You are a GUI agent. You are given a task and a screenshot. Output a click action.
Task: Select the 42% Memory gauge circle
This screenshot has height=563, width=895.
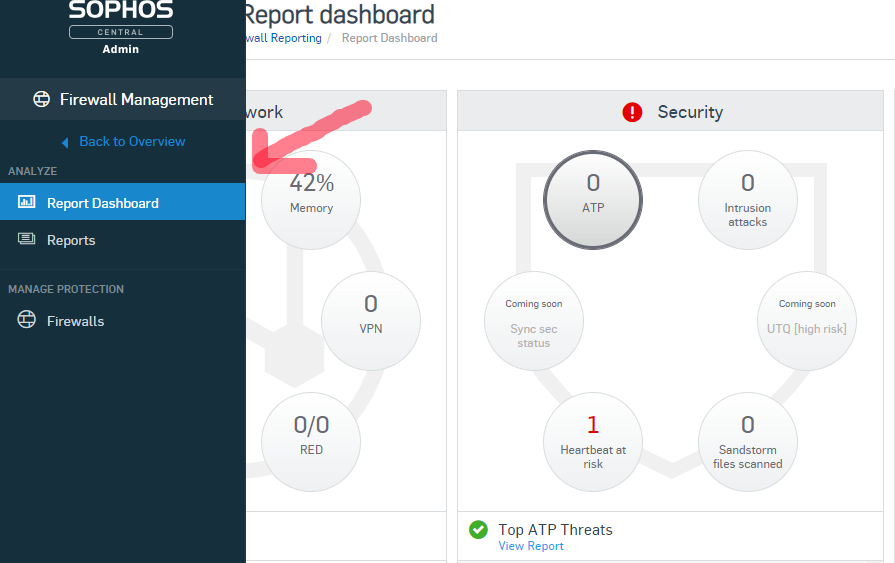point(311,200)
